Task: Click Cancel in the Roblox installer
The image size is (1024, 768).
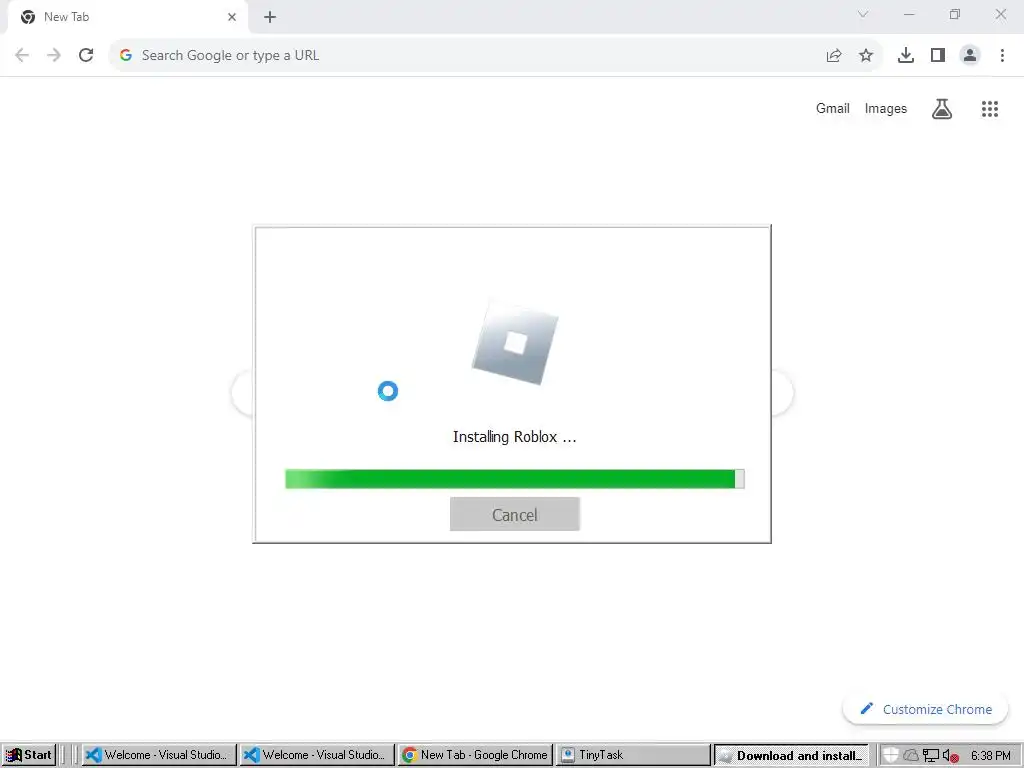Action: coord(515,515)
